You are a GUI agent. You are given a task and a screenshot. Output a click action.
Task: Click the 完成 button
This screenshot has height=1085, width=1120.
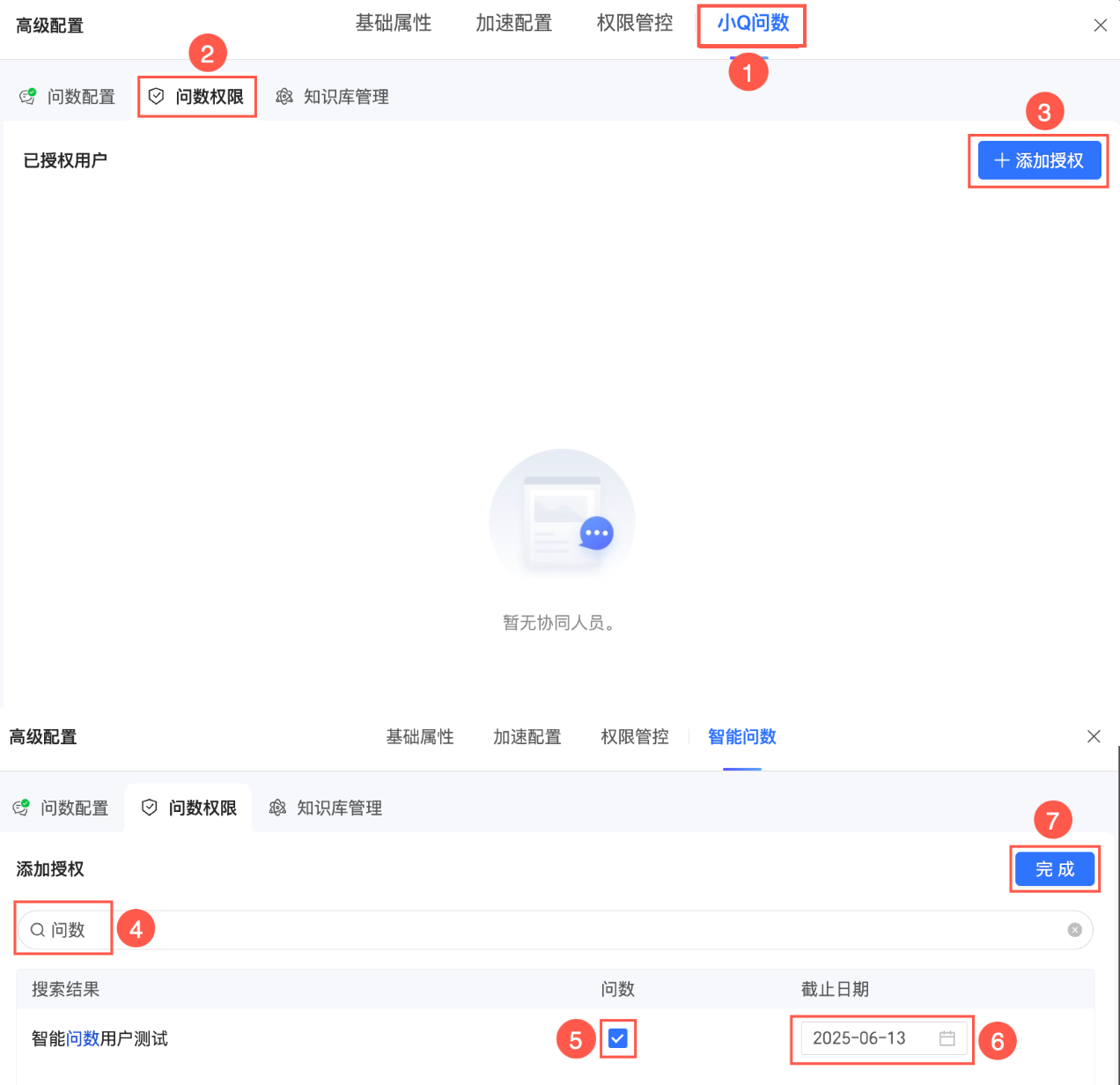[1055, 869]
